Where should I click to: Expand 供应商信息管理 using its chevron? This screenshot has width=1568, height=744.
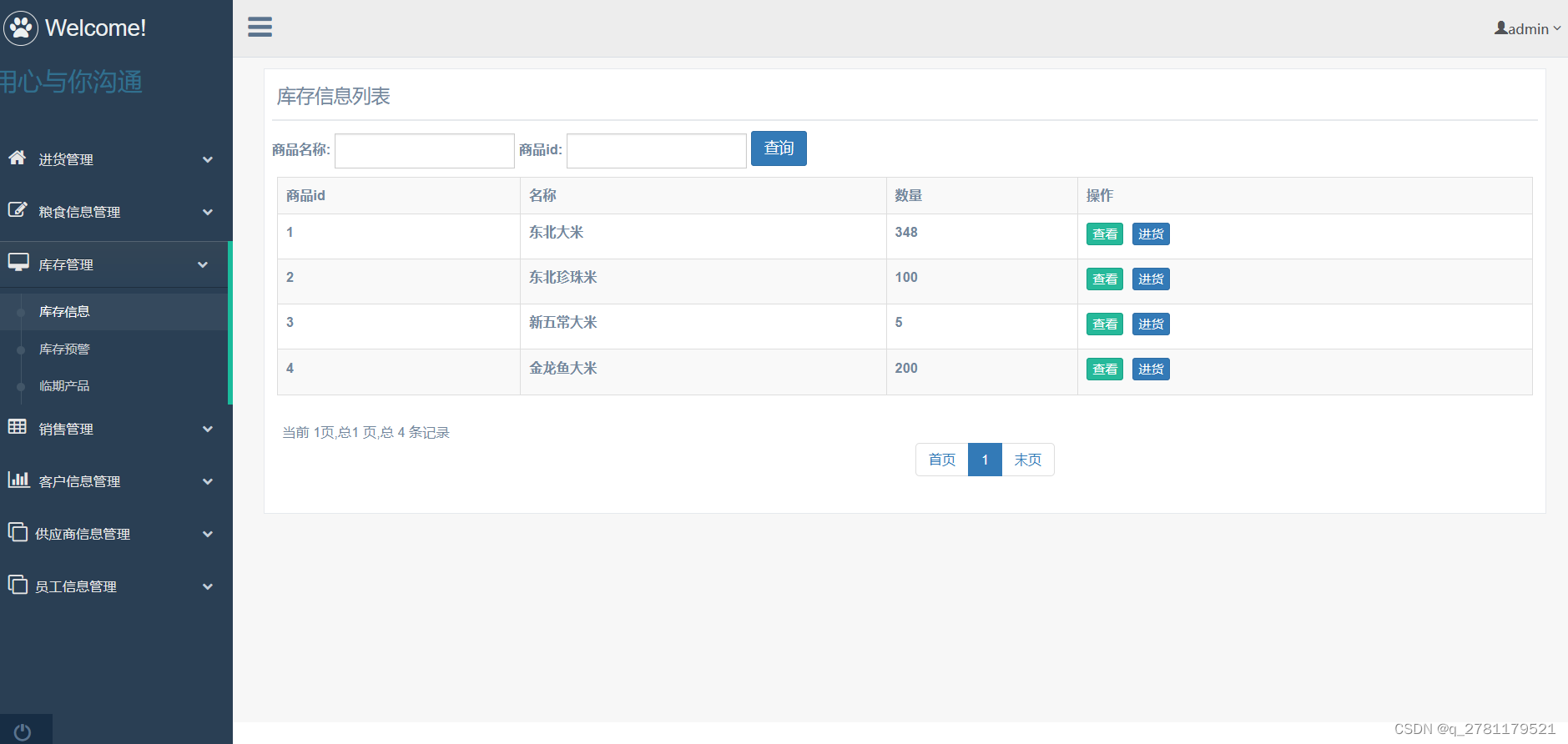click(x=208, y=534)
